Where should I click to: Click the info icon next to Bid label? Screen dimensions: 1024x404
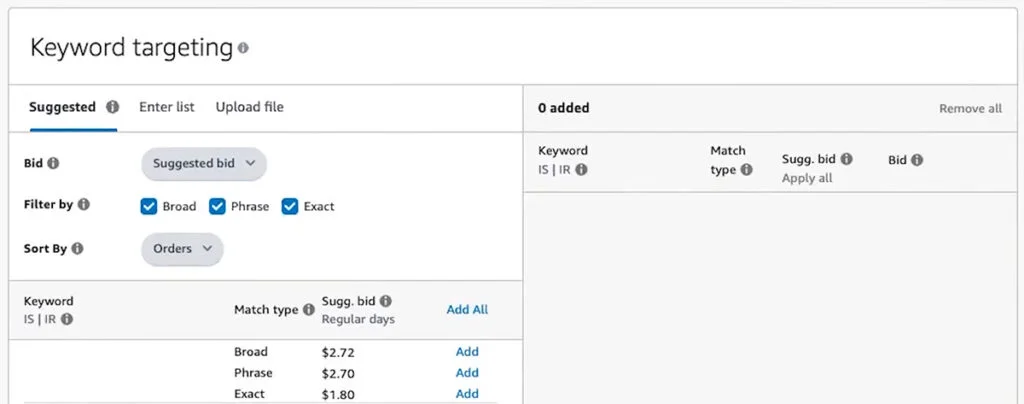point(53,163)
